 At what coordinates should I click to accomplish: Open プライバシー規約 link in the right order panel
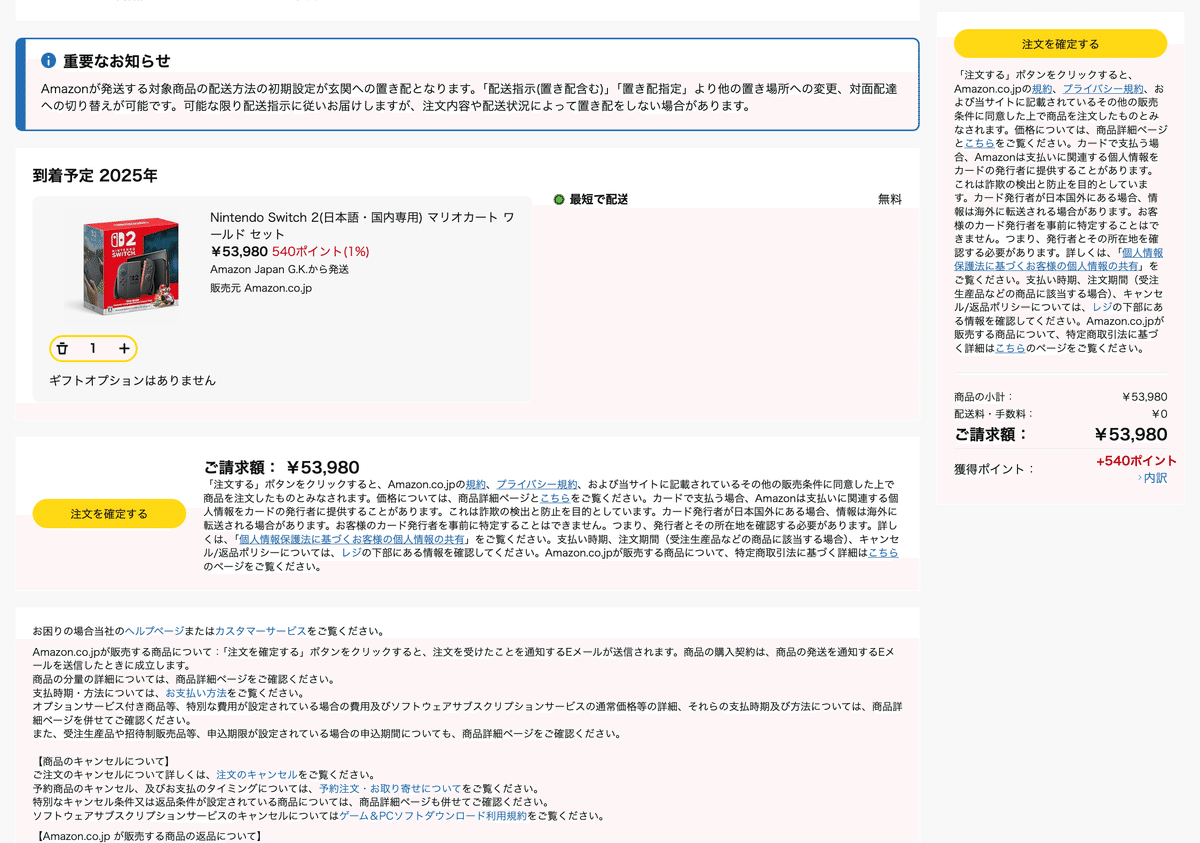pyautogui.click(x=1105, y=89)
